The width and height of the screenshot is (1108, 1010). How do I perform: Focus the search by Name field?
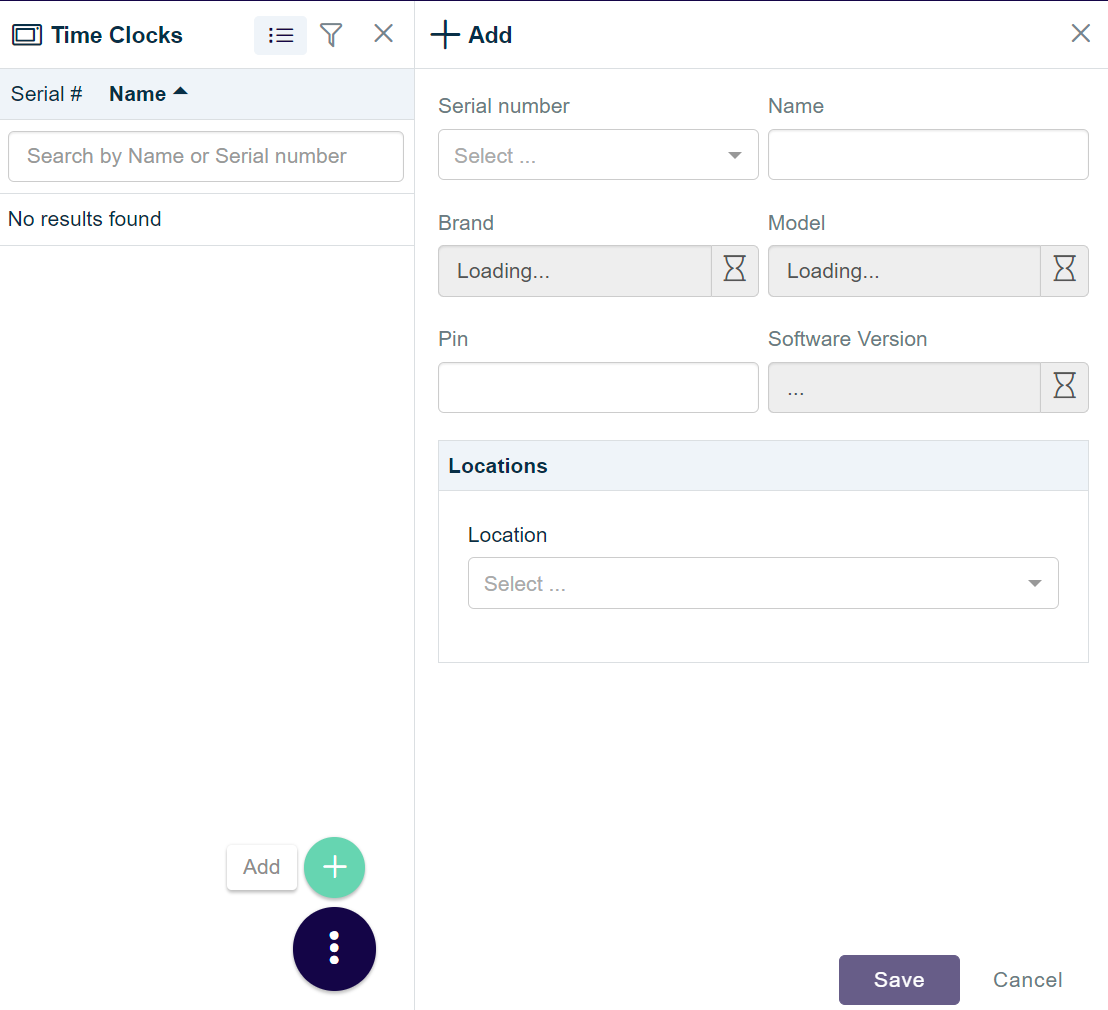coord(205,156)
